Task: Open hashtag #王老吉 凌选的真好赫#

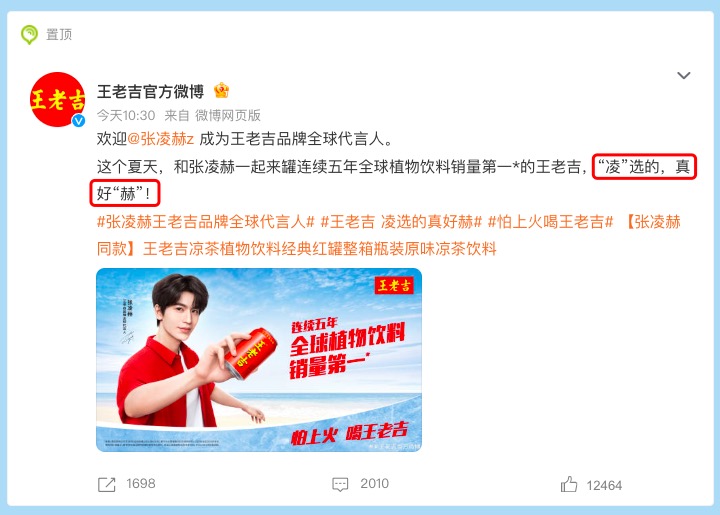Action: pyautogui.click(x=401, y=222)
